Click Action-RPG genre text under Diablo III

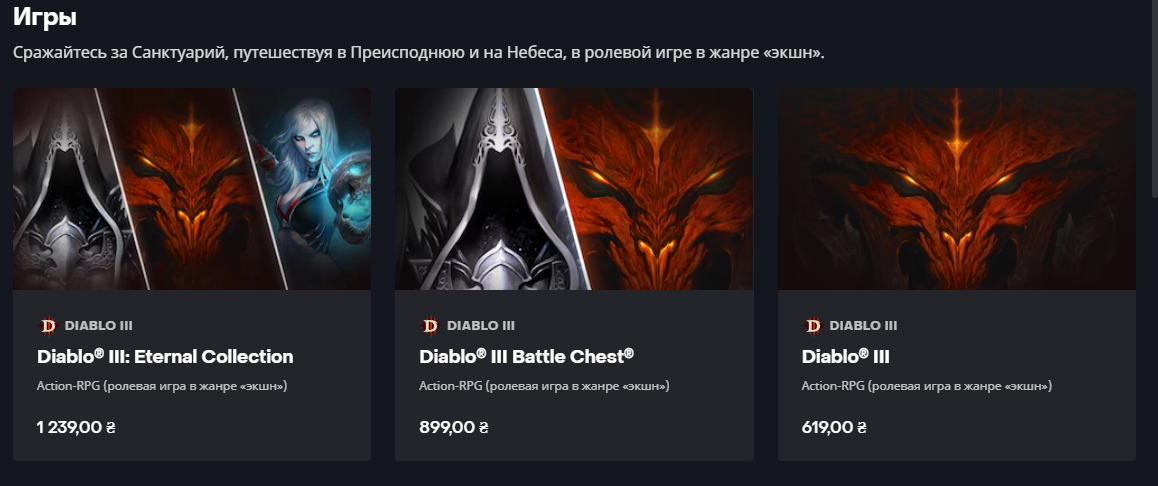[x=927, y=386]
